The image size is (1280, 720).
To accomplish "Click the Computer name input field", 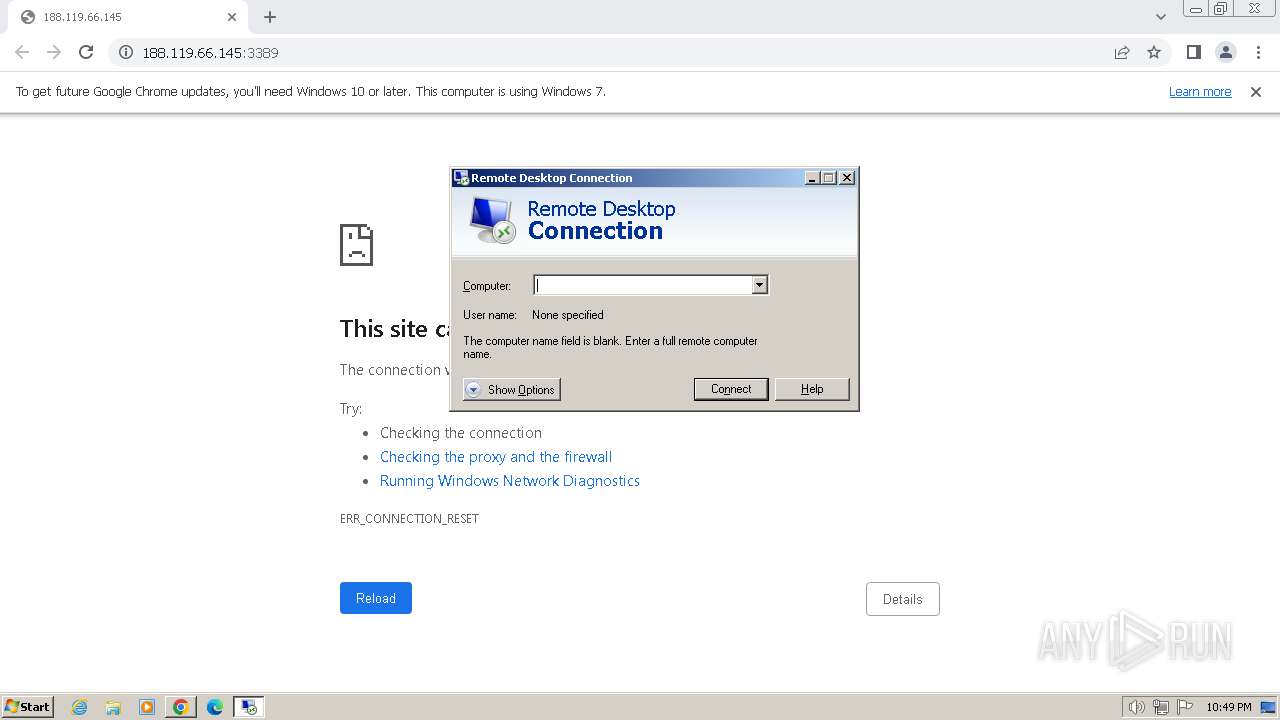I will pos(643,285).
